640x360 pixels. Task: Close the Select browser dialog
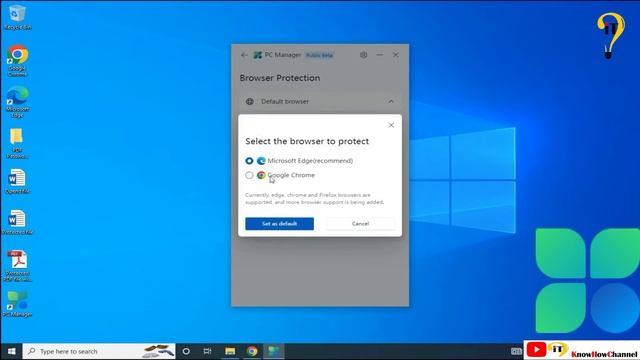tap(391, 125)
